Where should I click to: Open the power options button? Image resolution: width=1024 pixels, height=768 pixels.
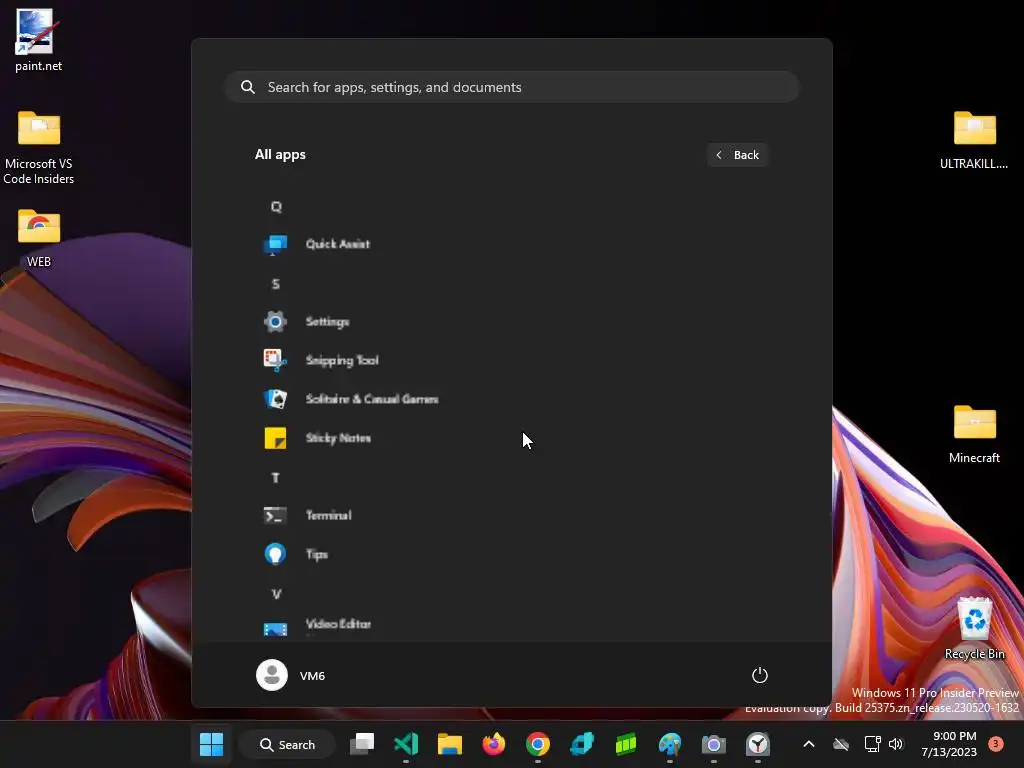click(760, 675)
